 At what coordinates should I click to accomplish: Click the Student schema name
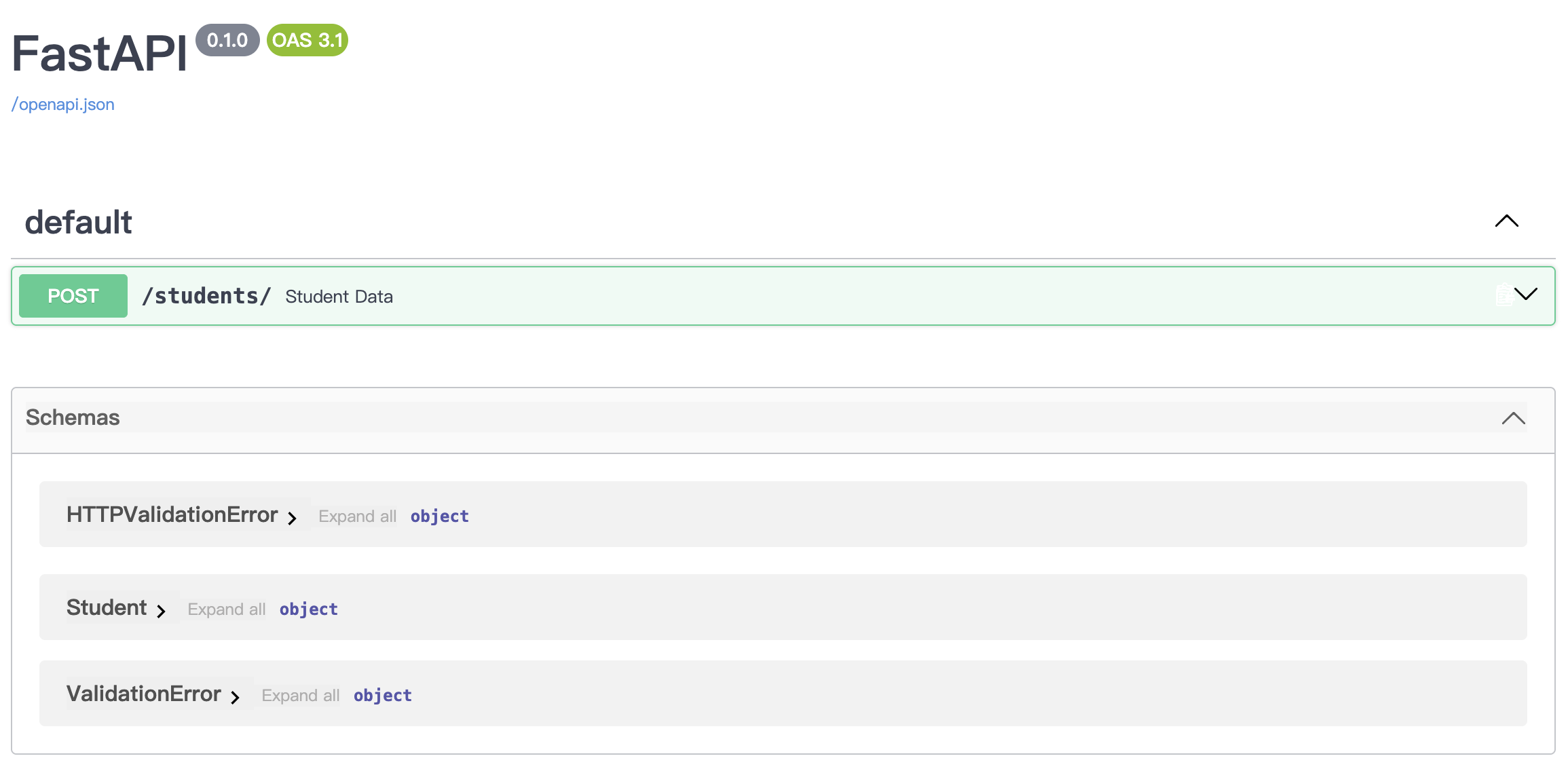point(107,607)
